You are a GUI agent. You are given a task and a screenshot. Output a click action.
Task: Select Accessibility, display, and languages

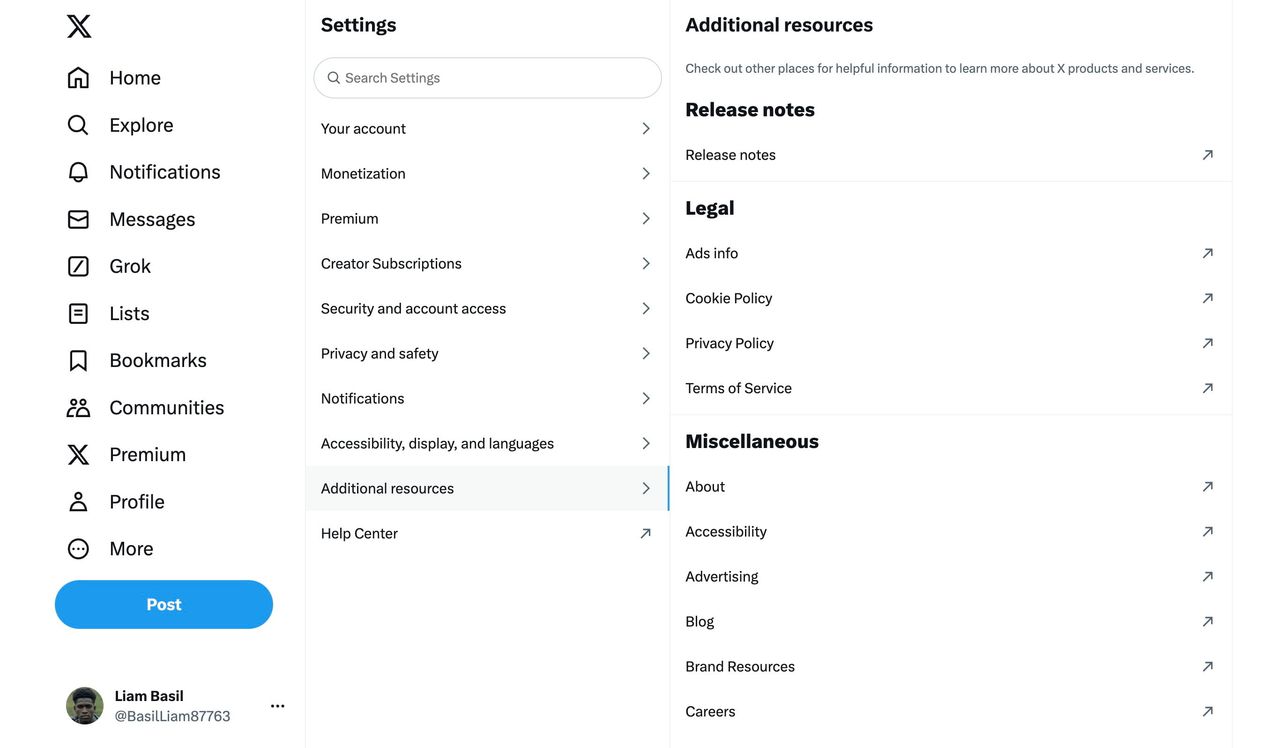[487, 443]
